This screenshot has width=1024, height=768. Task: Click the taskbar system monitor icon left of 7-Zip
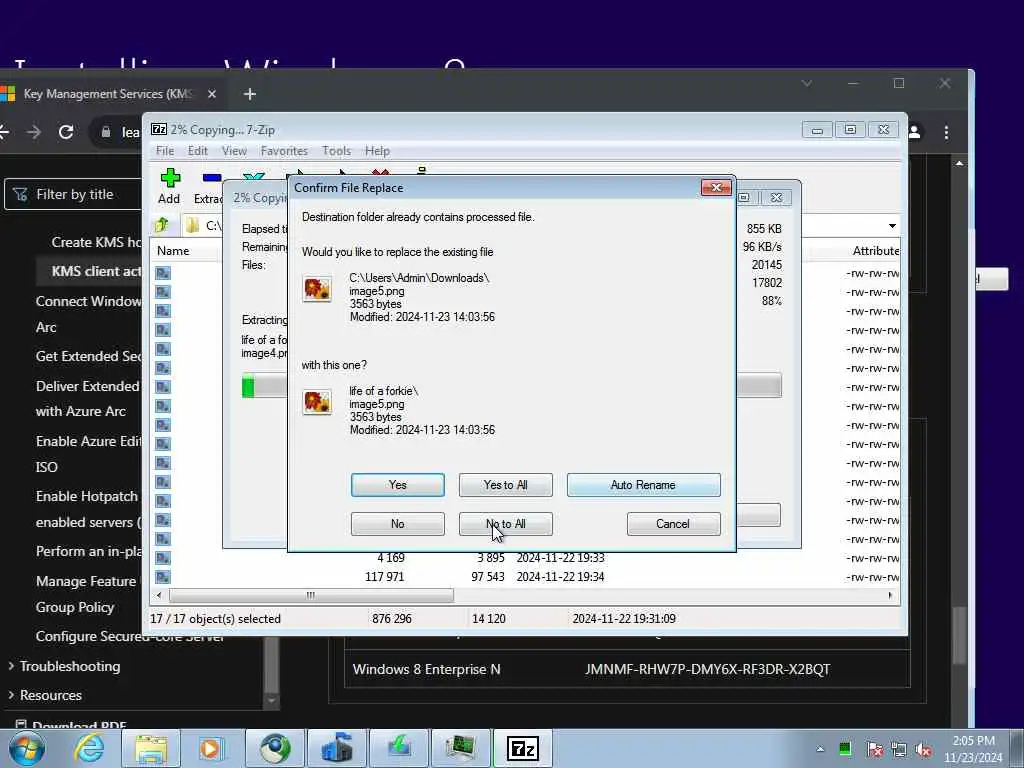[x=460, y=748]
